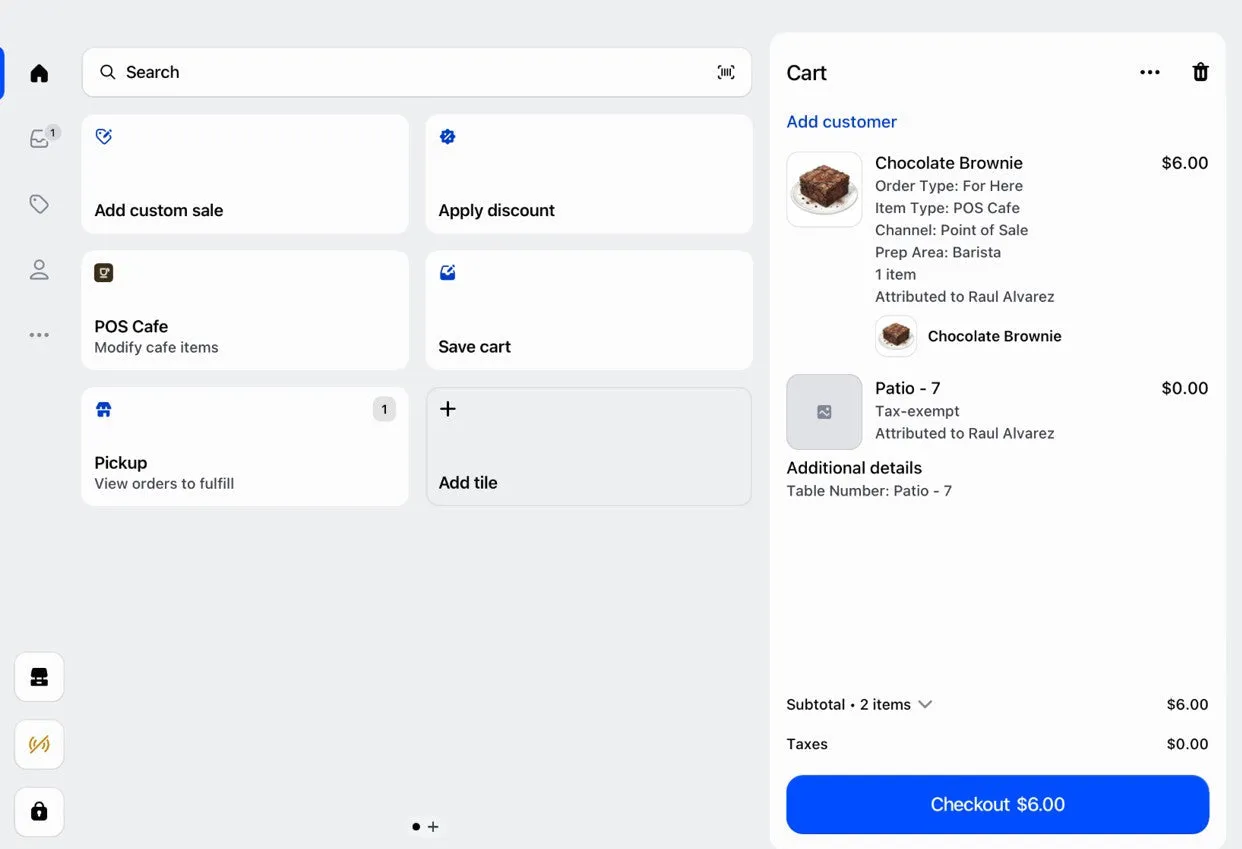This screenshot has width=1242, height=849.
Task: Click the Add custom sale tile icon
Action: [x=103, y=136]
